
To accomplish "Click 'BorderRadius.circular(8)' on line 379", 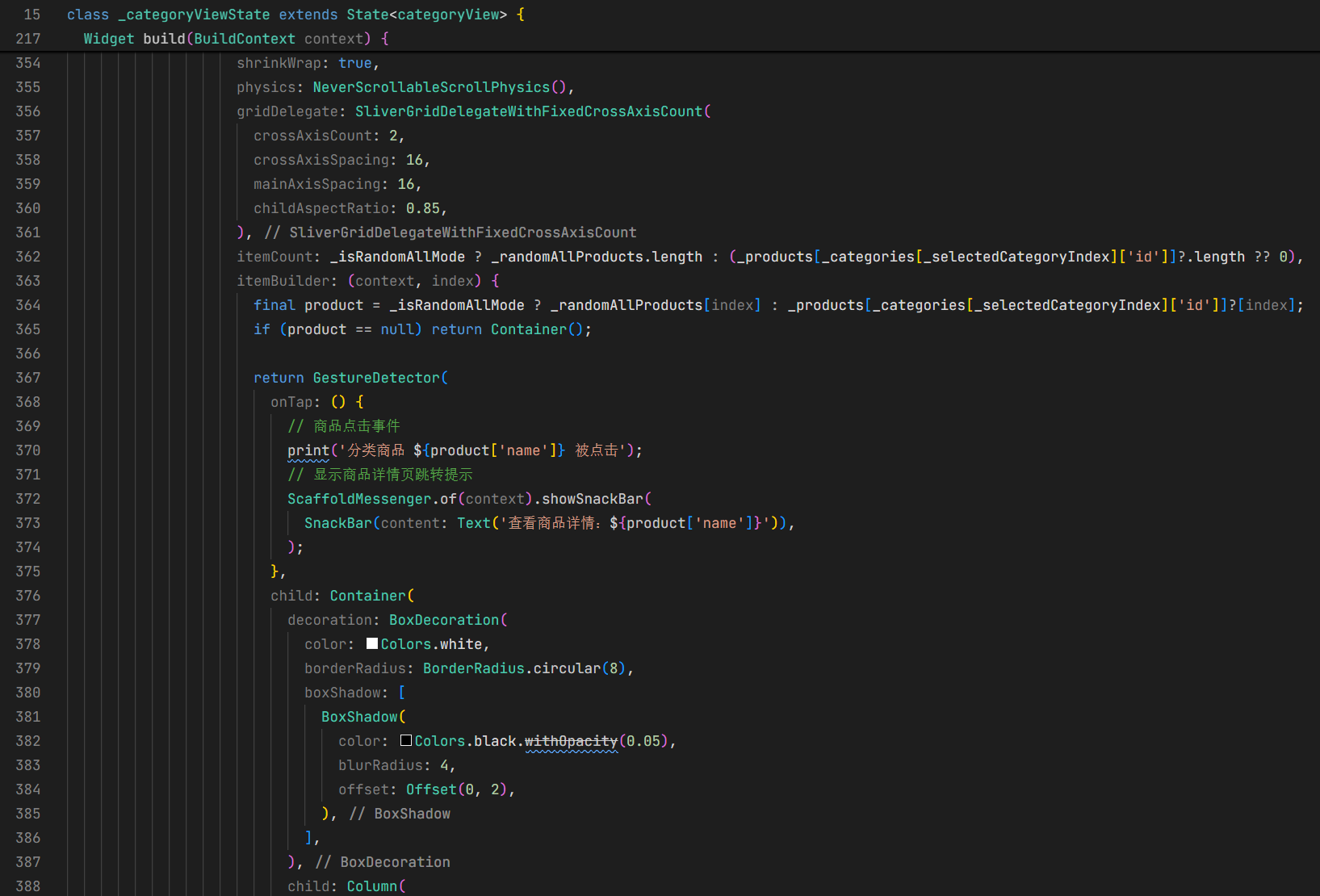I will coord(525,668).
